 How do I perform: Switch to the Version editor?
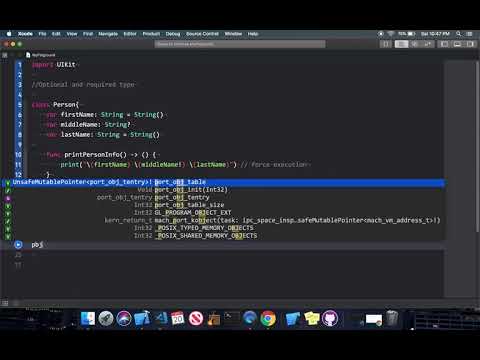click(x=428, y=44)
